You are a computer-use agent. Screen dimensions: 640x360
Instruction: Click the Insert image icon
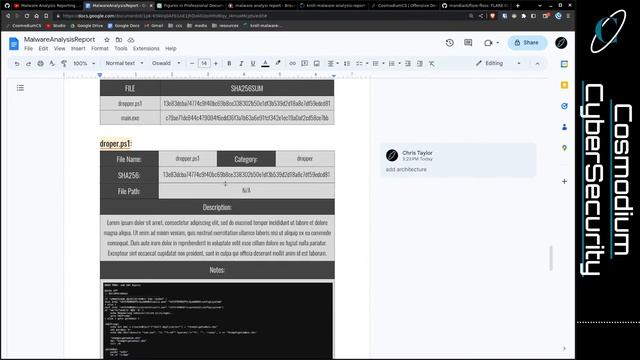click(x=316, y=64)
